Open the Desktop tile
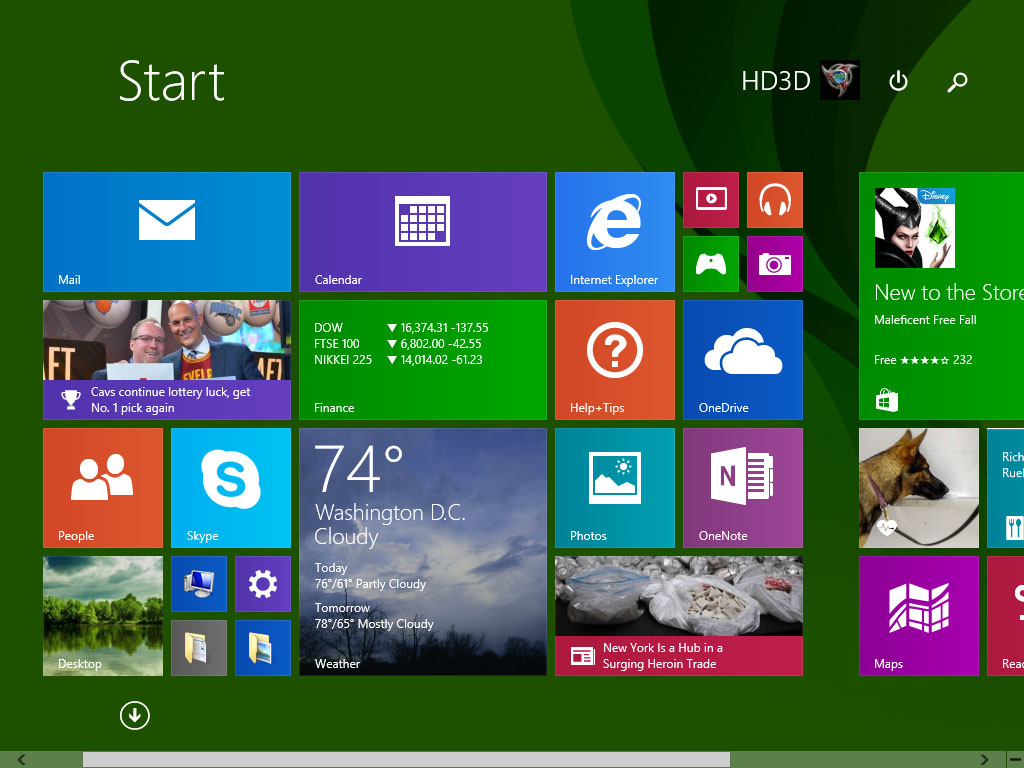 103,616
